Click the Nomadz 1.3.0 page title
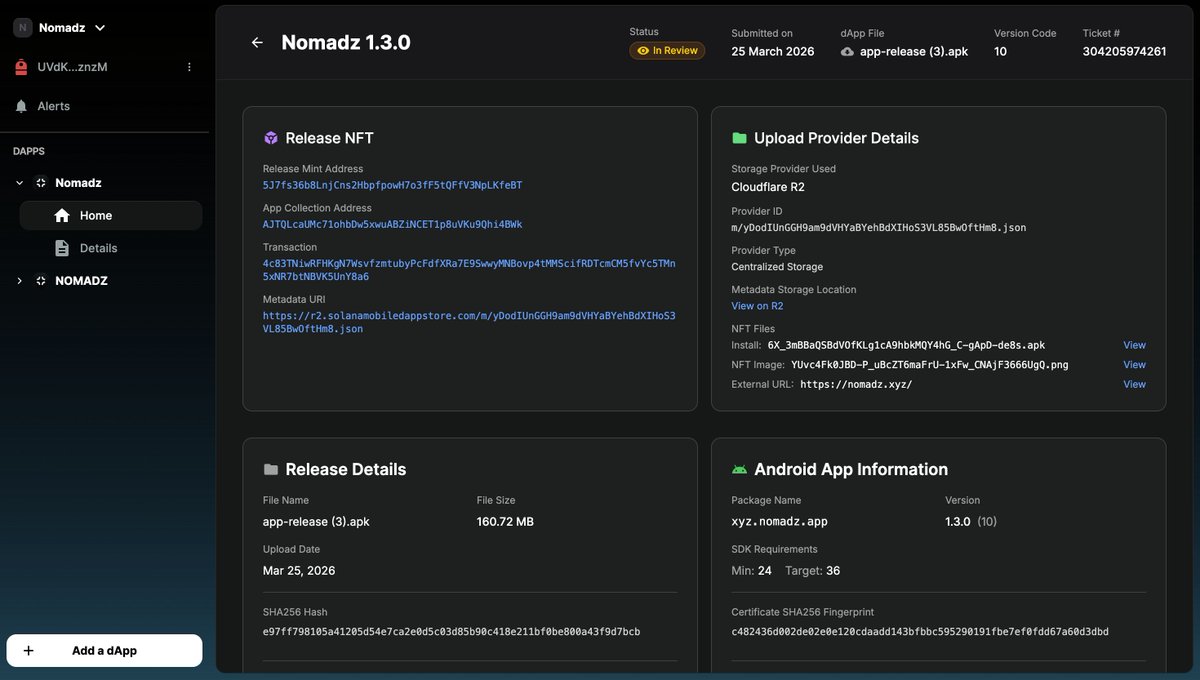This screenshot has height=680, width=1200. pos(346,42)
